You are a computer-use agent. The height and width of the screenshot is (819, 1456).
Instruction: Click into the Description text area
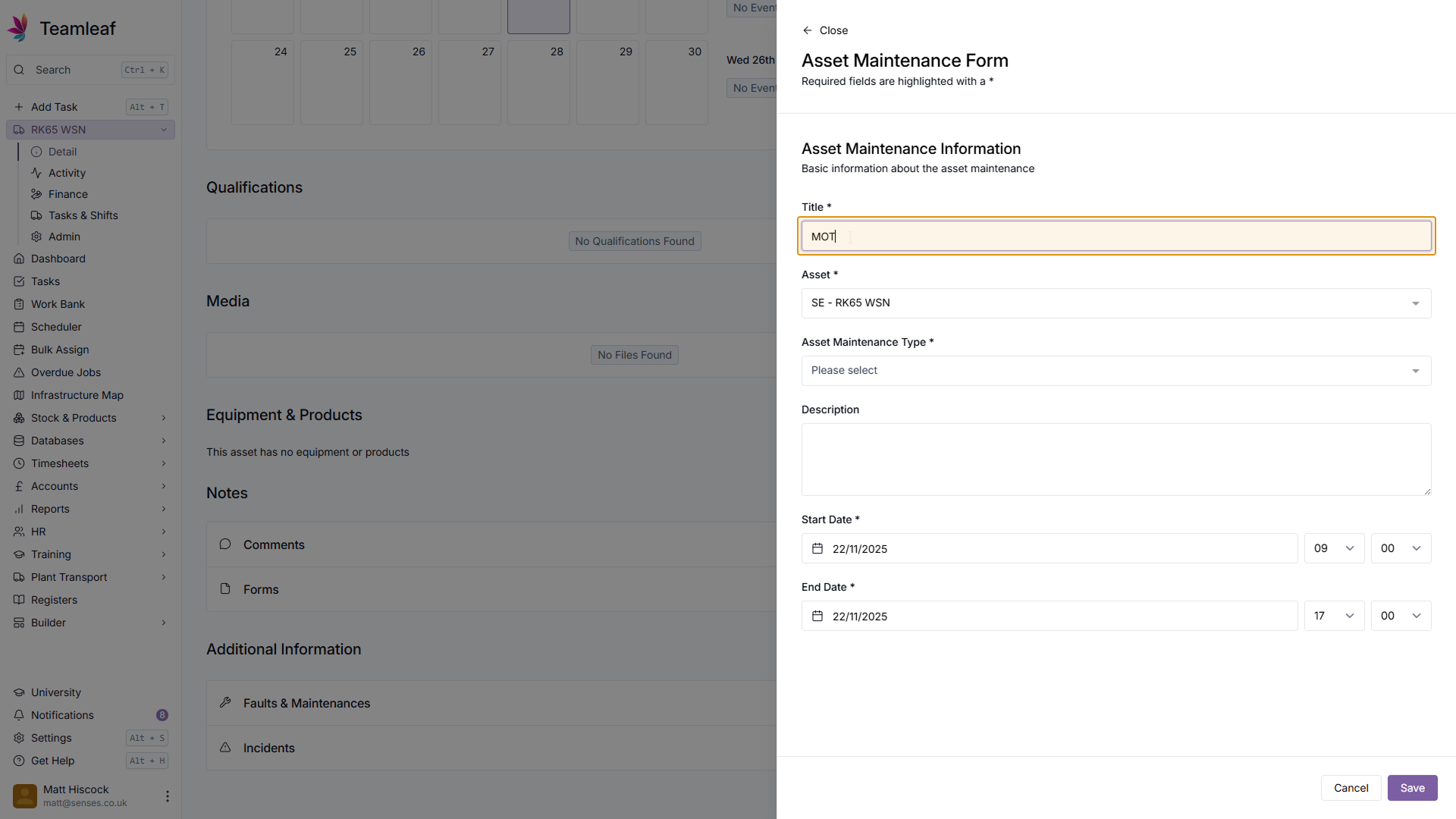1116,460
